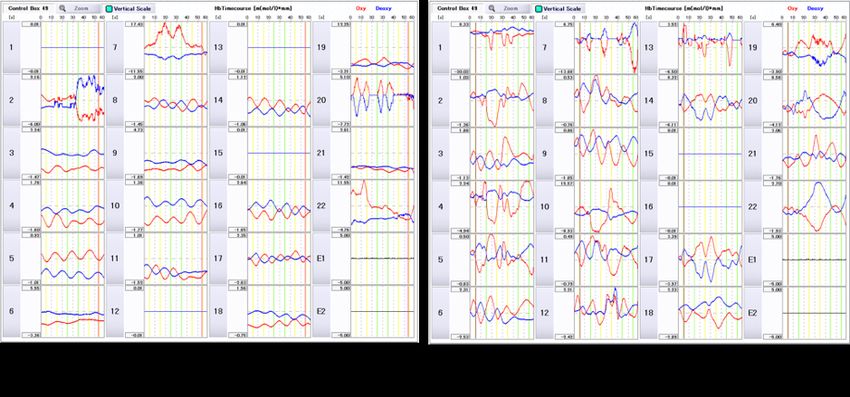Click E2 lower scale value in right window
This screenshot has width=850, height=397.
772,336
